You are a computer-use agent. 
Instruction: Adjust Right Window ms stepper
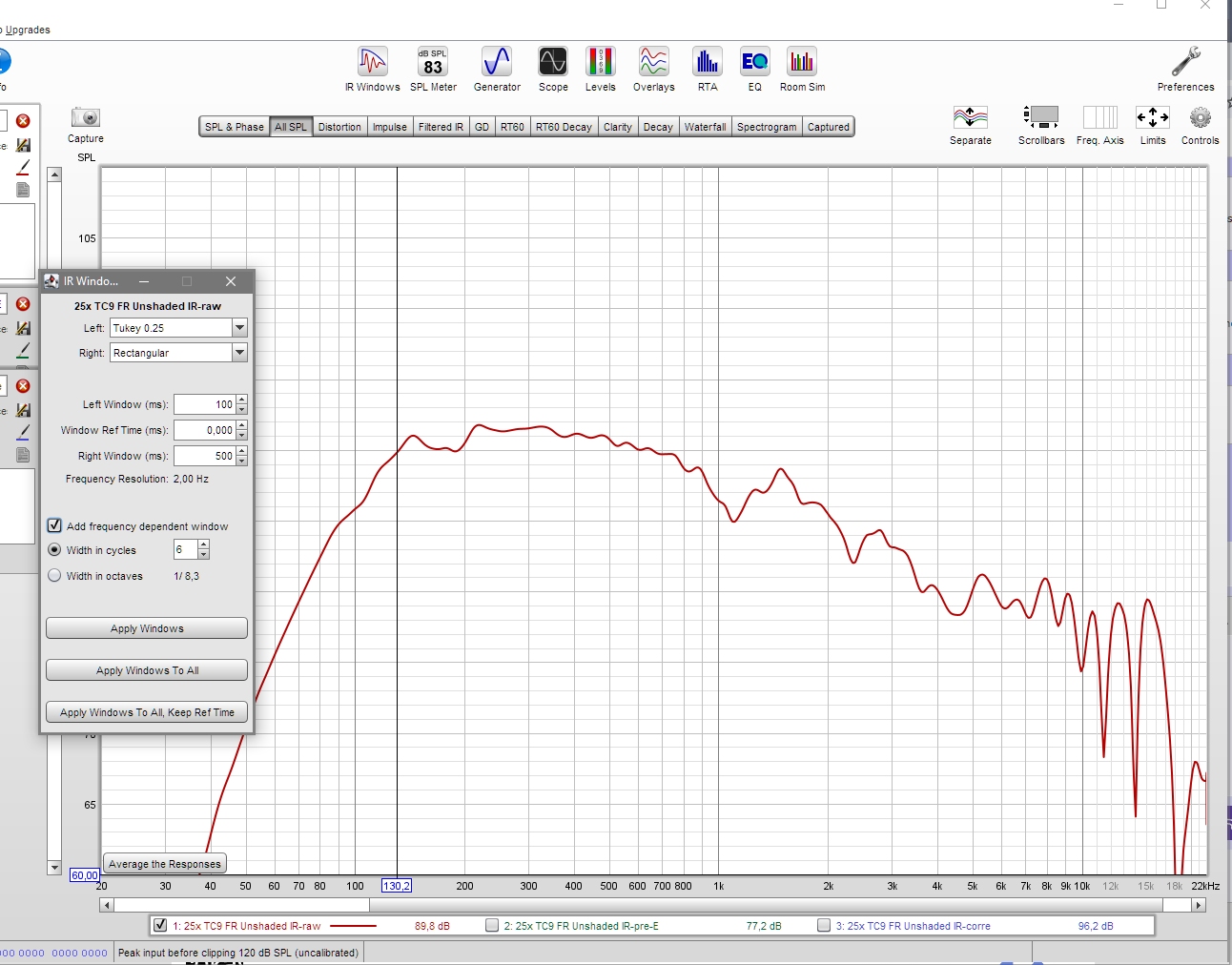click(242, 456)
